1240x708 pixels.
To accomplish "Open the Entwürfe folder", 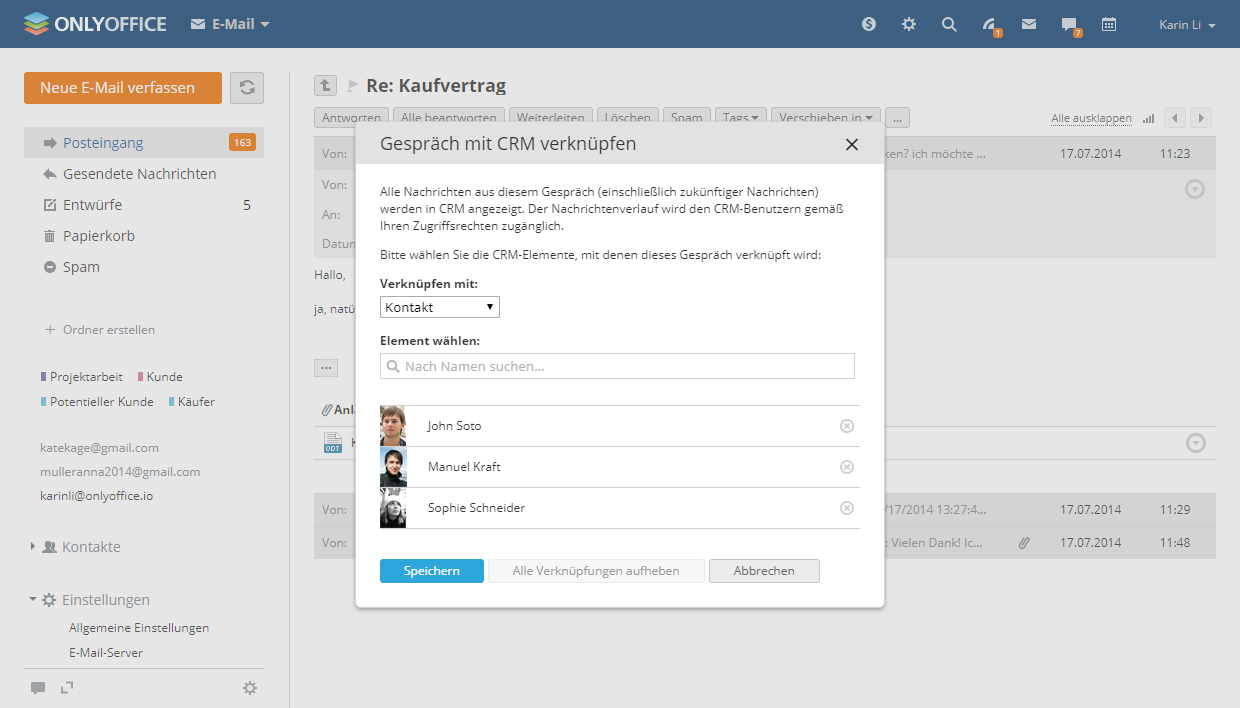I will pos(92,205).
